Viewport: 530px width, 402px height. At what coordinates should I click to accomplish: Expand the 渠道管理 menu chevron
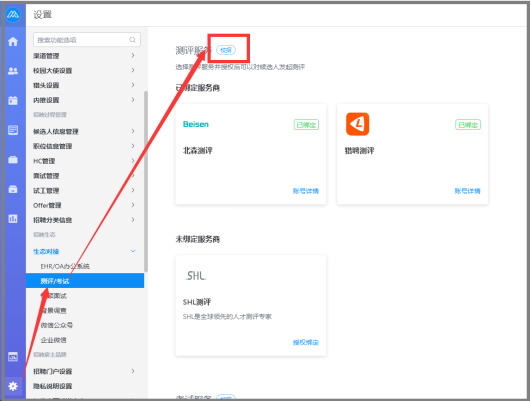(133, 55)
